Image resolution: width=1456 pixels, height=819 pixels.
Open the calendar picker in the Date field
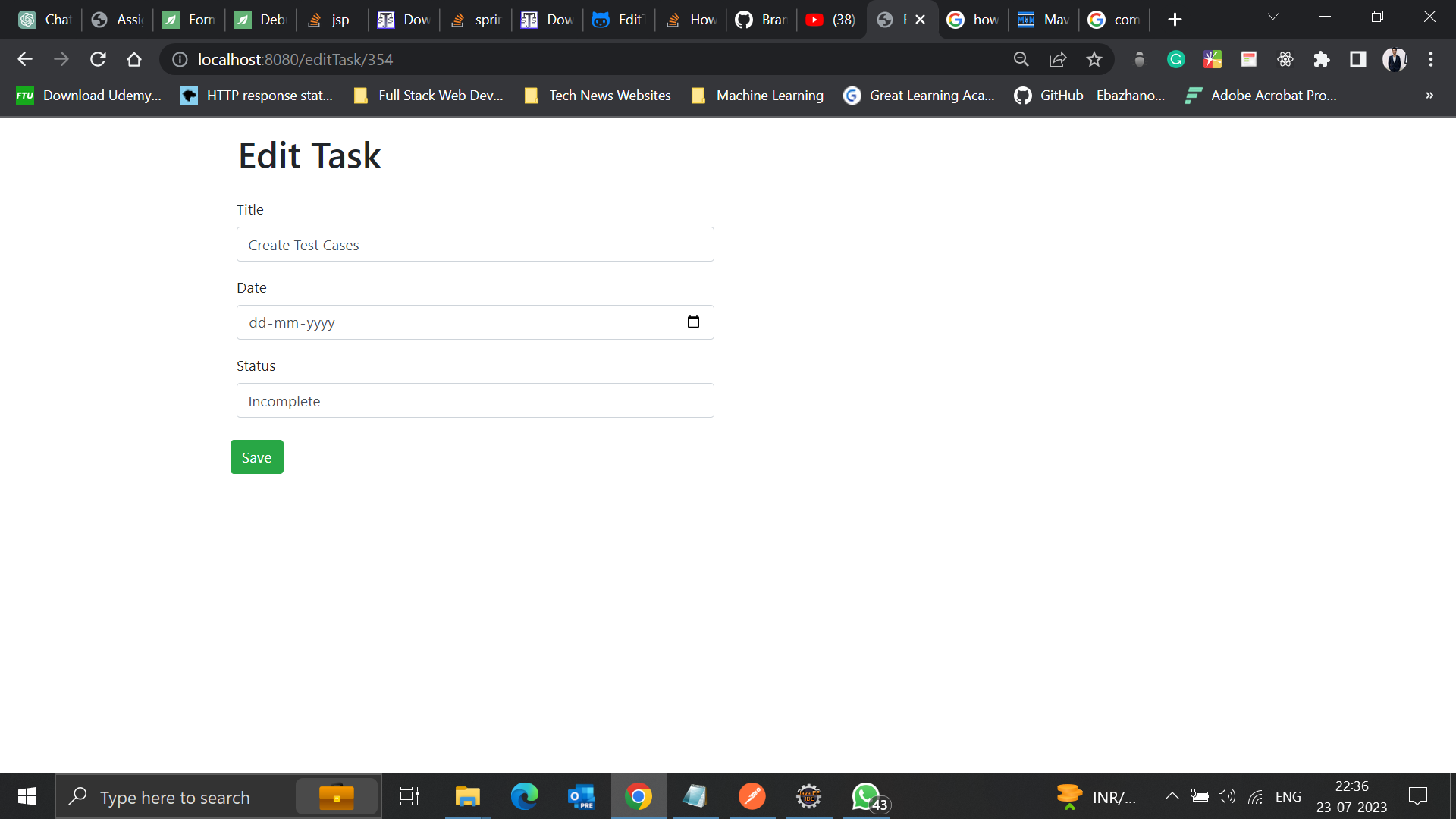(694, 322)
